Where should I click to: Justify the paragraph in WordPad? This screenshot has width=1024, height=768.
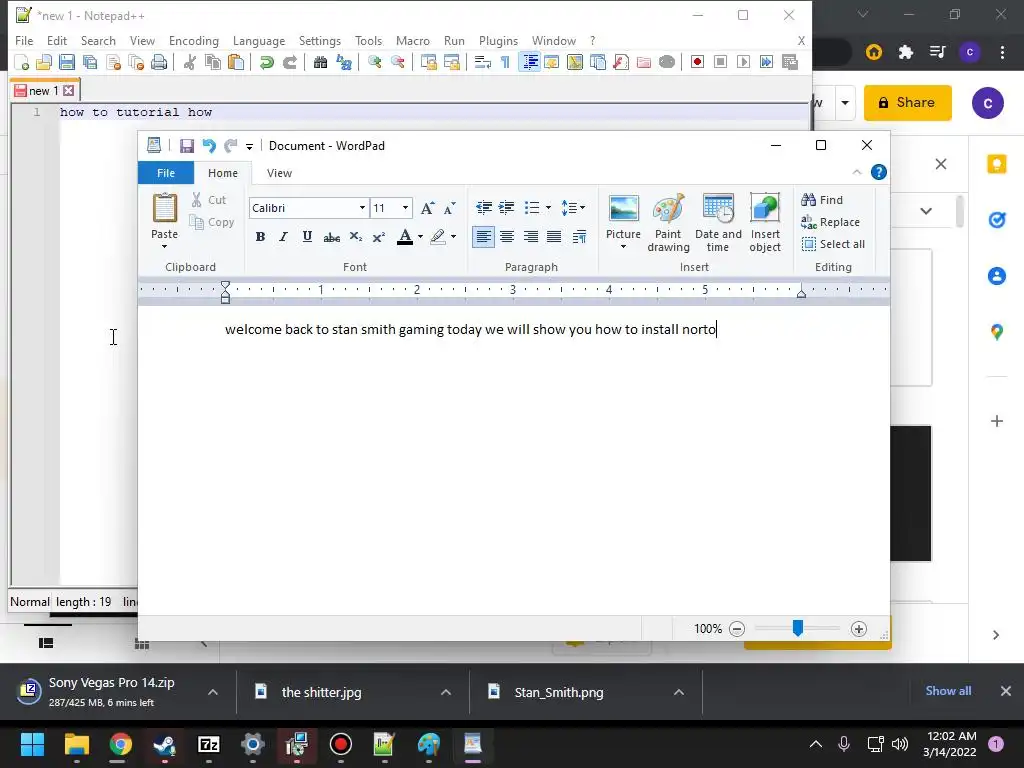(554, 236)
